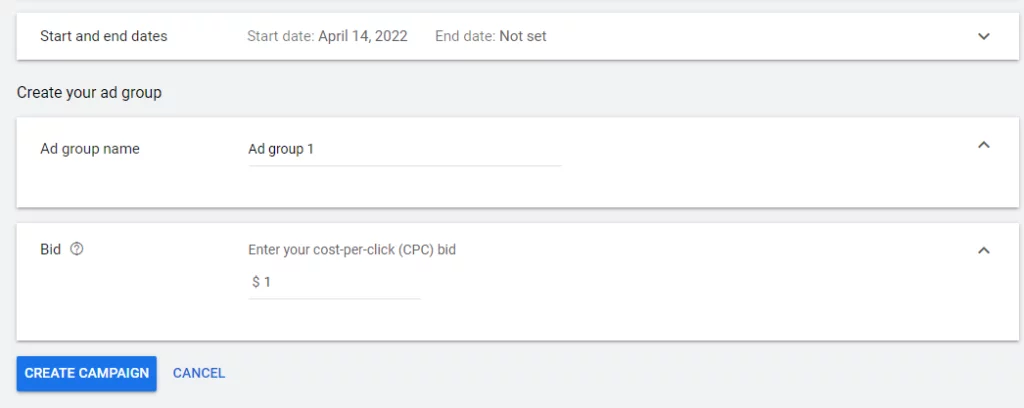Click the Ad group name label
This screenshot has width=1024, height=408.
coord(89,149)
